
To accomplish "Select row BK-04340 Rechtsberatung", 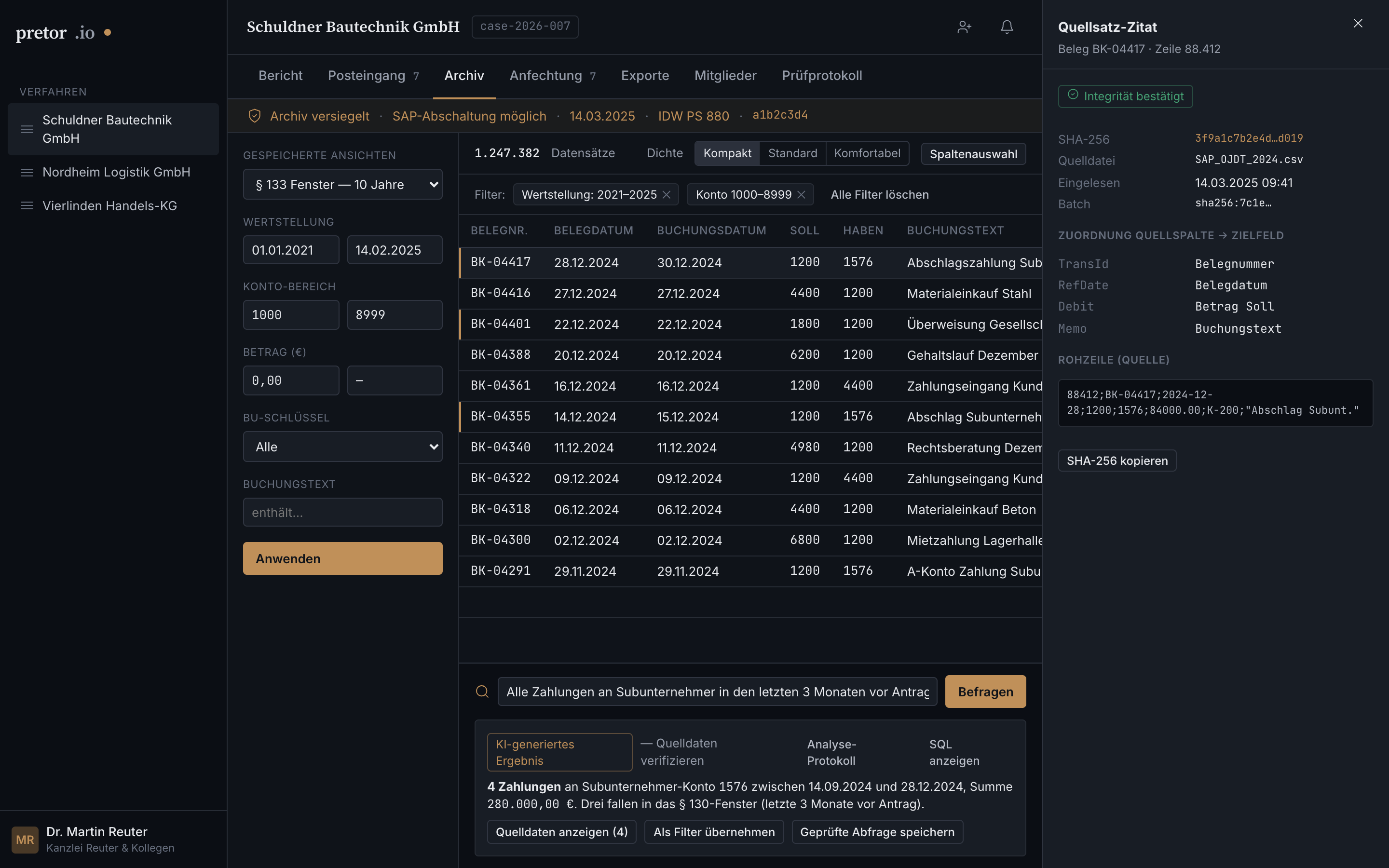I will click(x=750, y=448).
